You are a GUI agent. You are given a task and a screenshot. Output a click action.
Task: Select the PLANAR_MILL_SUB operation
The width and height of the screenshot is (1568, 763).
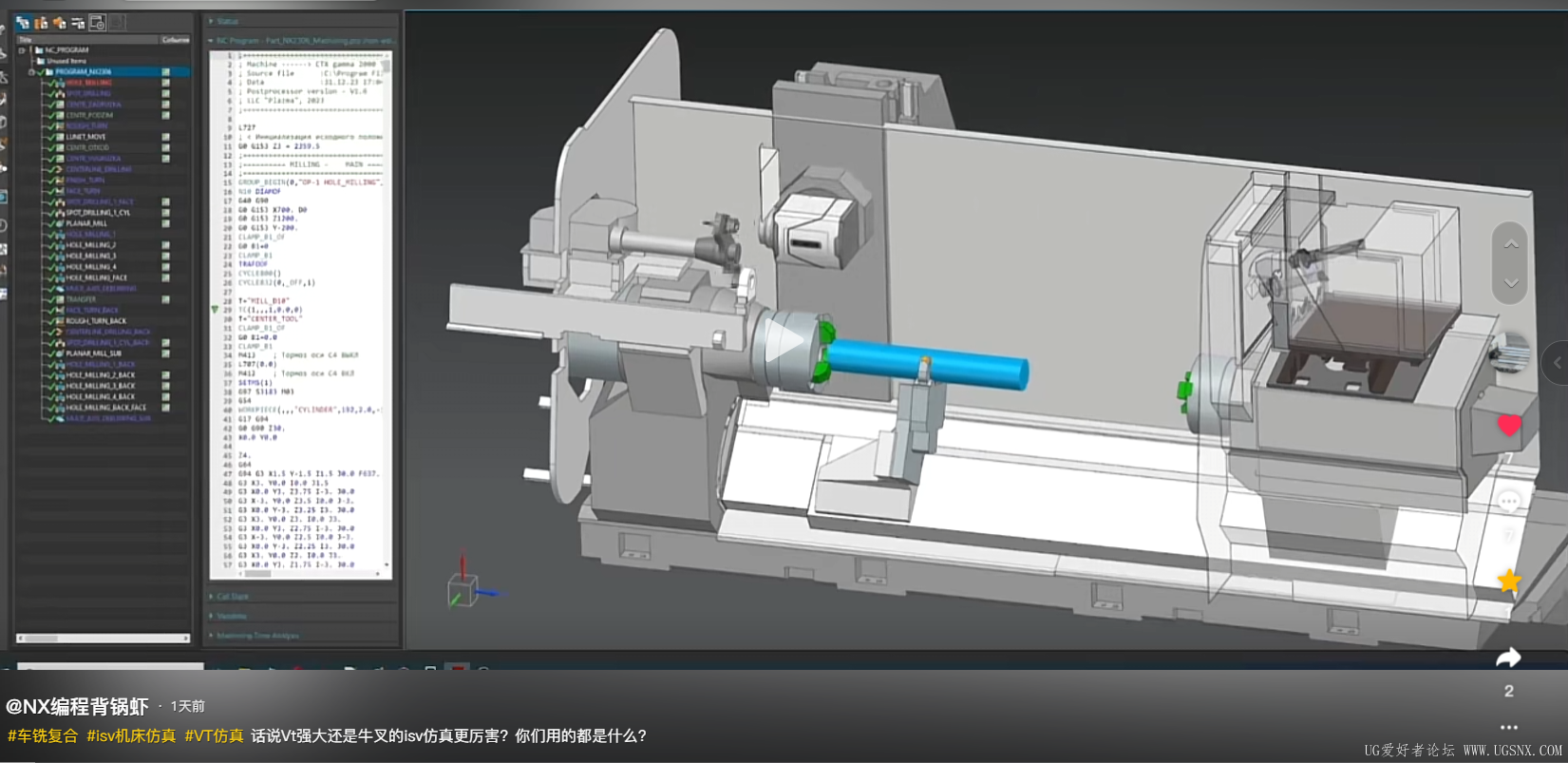click(x=93, y=353)
